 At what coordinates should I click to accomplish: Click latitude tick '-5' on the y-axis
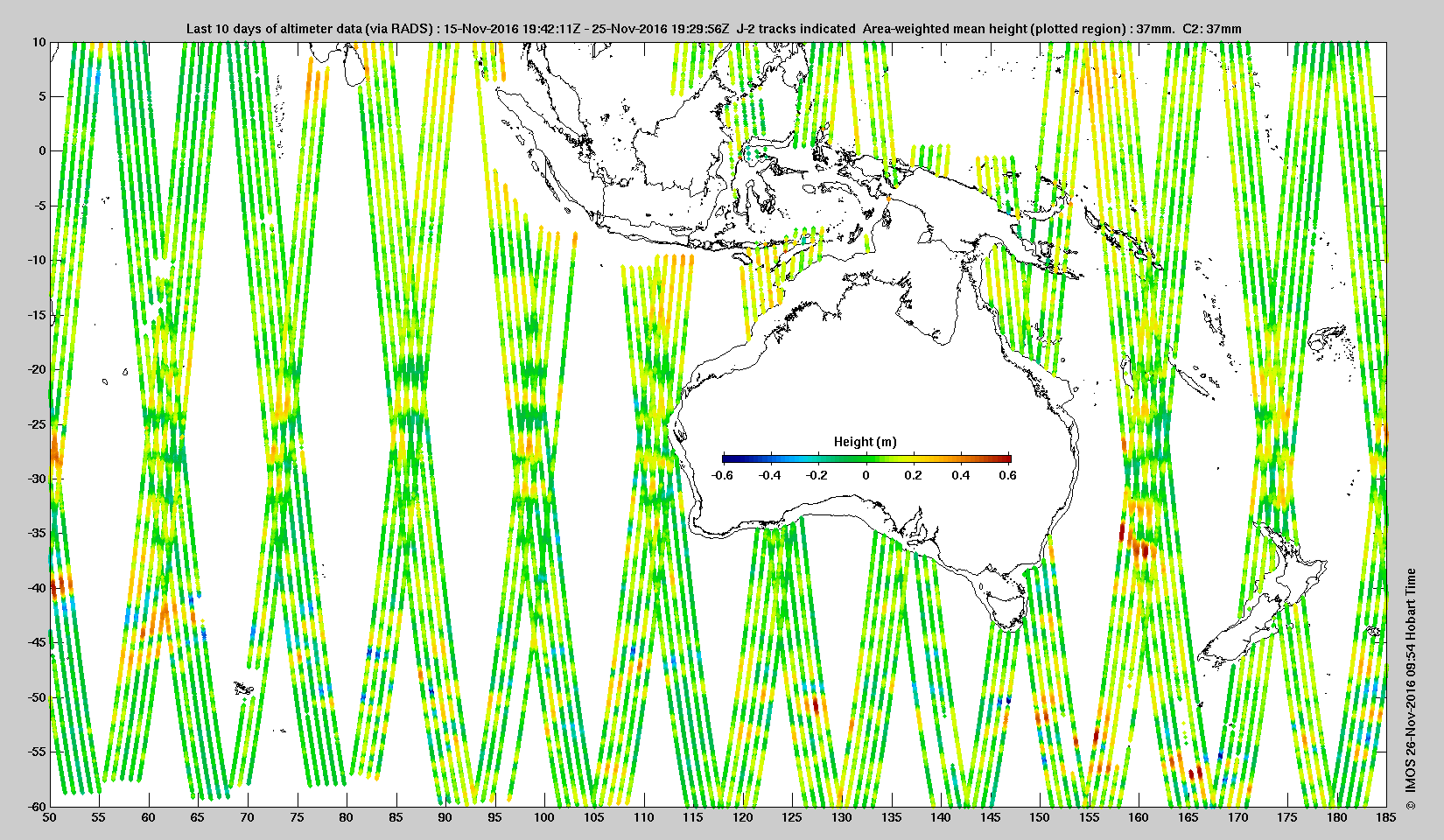tap(39, 206)
